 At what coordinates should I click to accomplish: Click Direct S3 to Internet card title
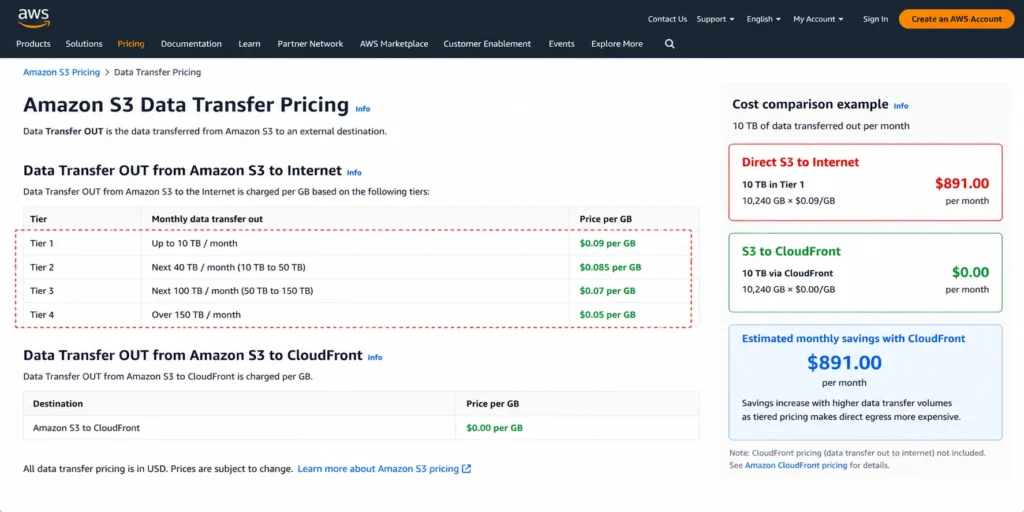pyautogui.click(x=800, y=162)
